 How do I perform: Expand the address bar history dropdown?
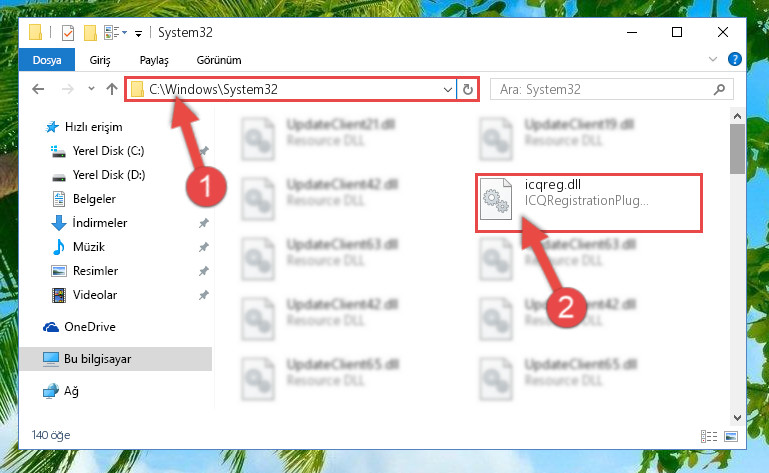[447, 89]
